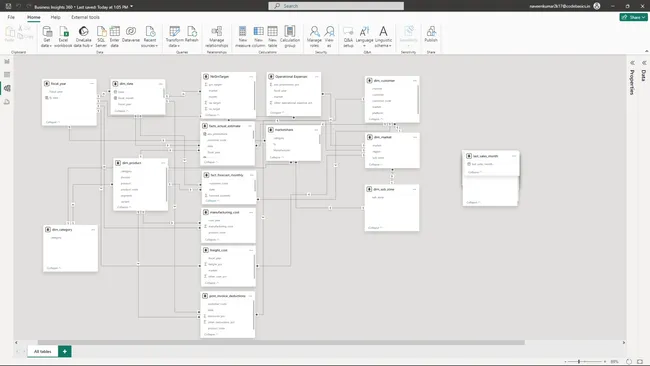Viewport: 650px width, 366px height.
Task: Click the search box in title bar
Action: click(x=336, y=6)
